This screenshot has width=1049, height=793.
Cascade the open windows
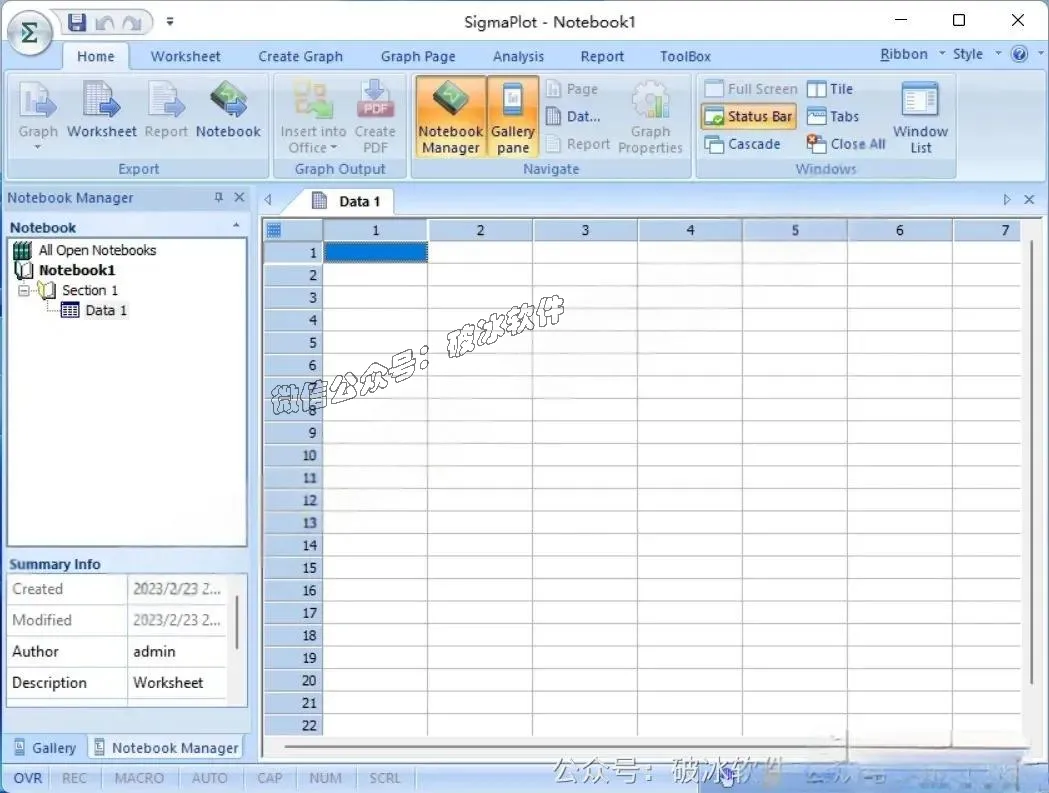[x=743, y=144]
